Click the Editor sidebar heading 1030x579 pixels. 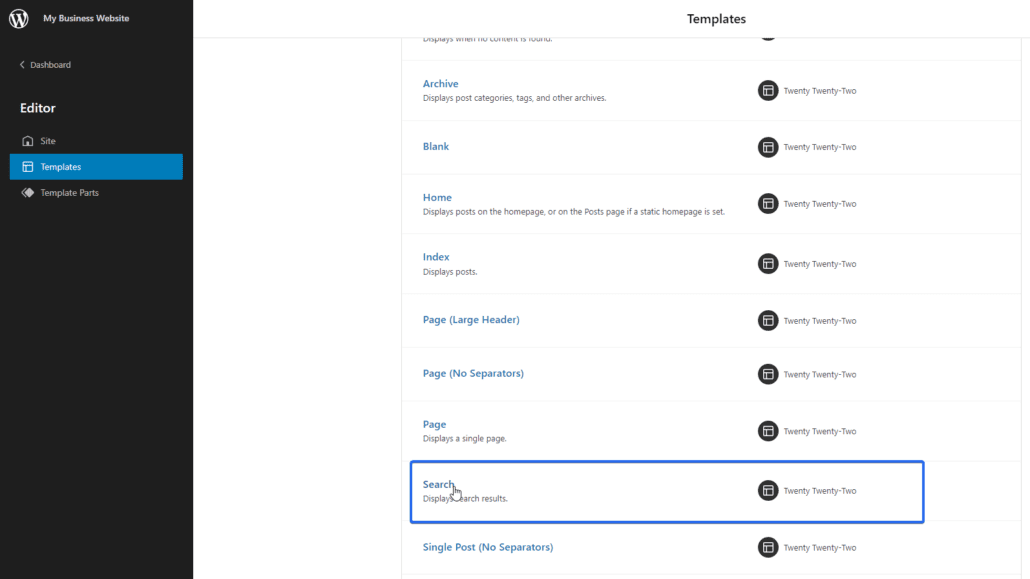37,108
